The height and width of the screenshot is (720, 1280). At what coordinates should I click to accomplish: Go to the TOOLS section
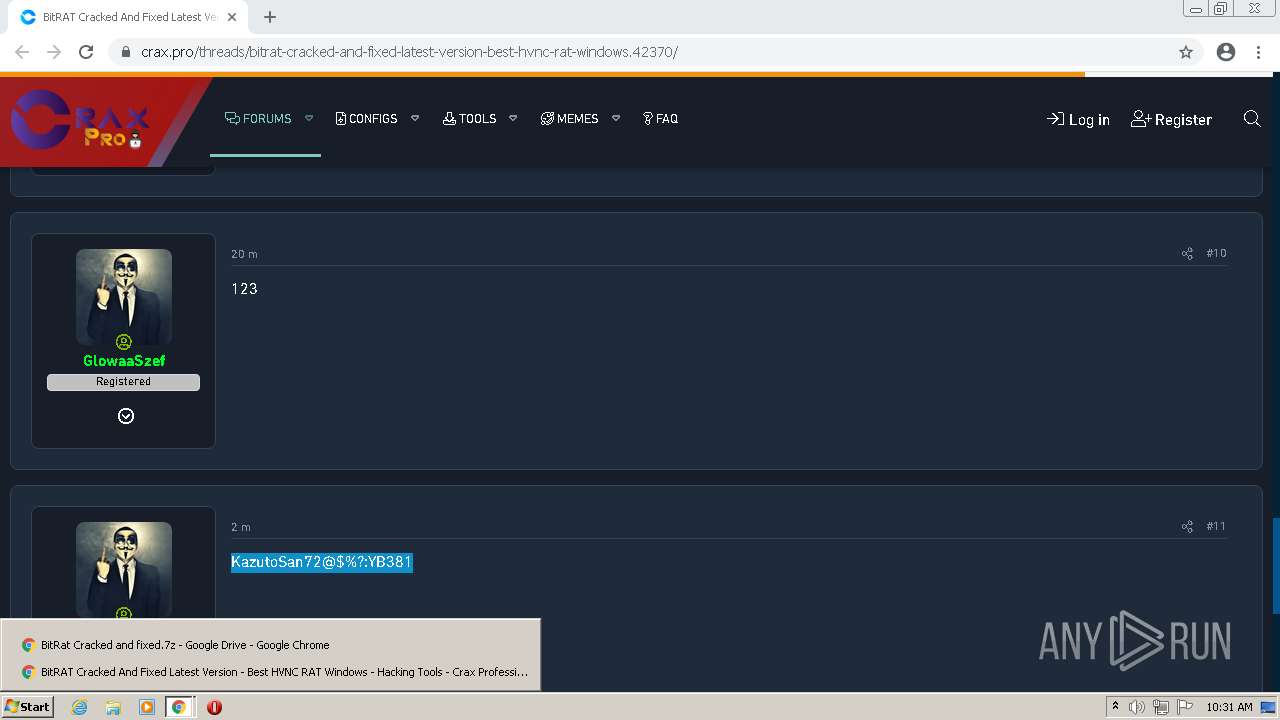[469, 118]
